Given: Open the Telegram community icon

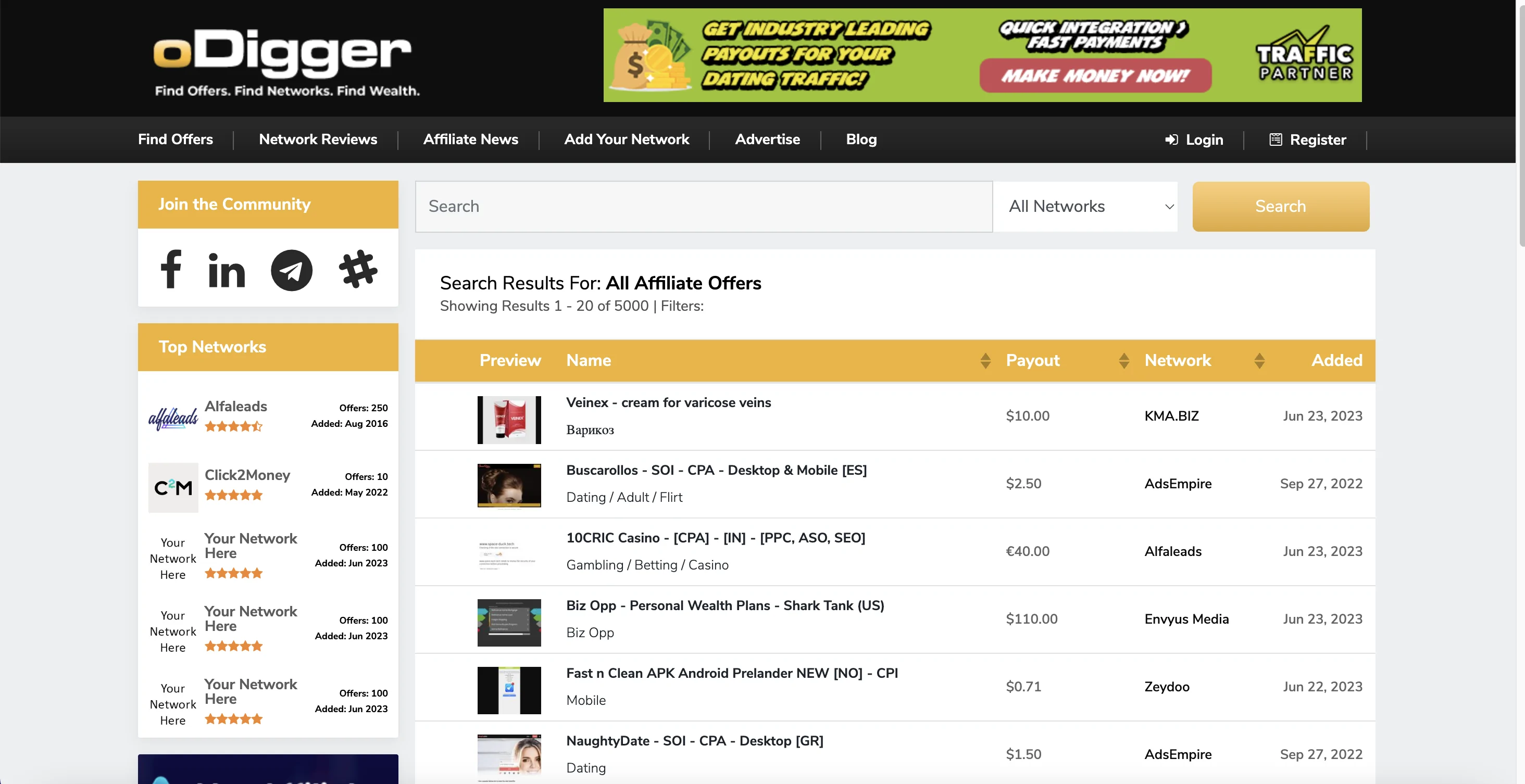Looking at the screenshot, I should click(x=292, y=270).
